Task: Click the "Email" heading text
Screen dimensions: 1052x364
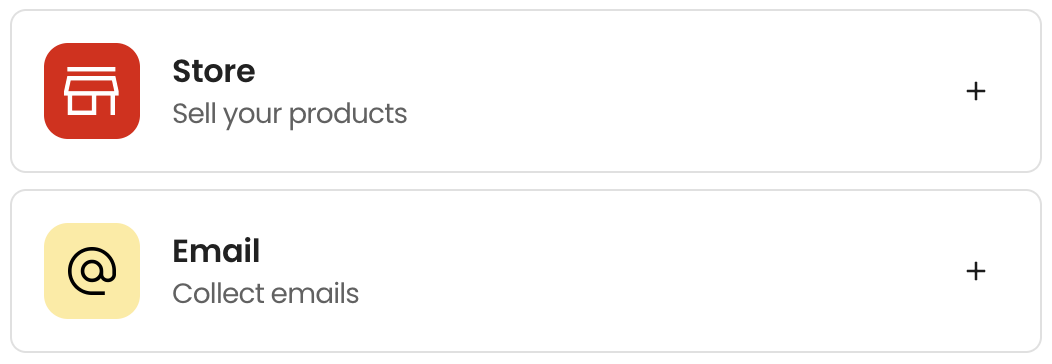Action: tap(216, 251)
